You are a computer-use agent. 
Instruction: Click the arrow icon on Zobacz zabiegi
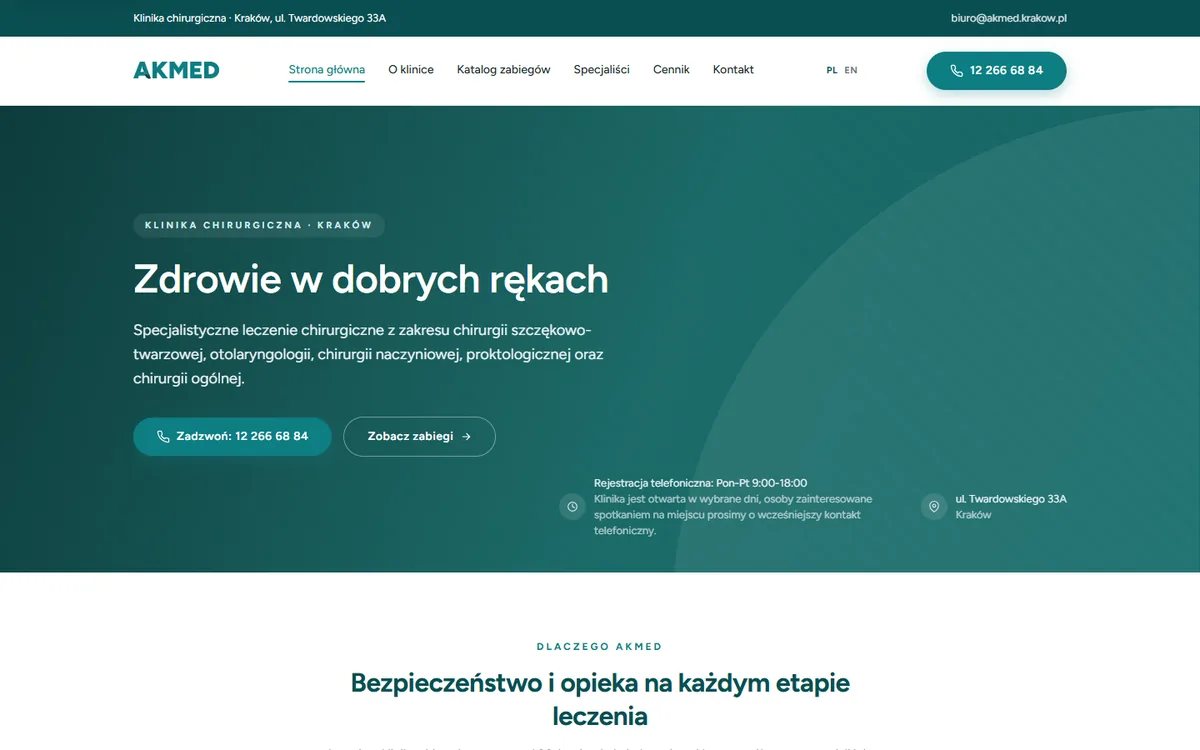tap(467, 437)
